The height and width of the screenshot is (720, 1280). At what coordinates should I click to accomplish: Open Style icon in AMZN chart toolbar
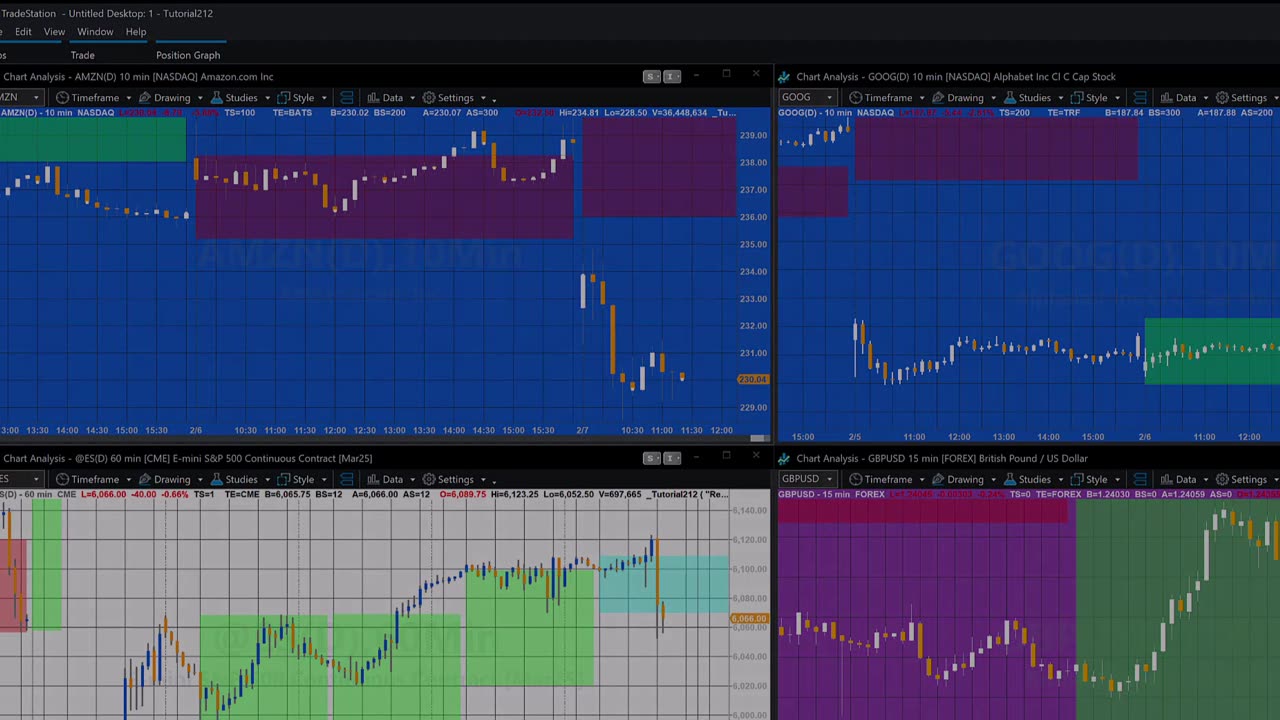click(284, 98)
